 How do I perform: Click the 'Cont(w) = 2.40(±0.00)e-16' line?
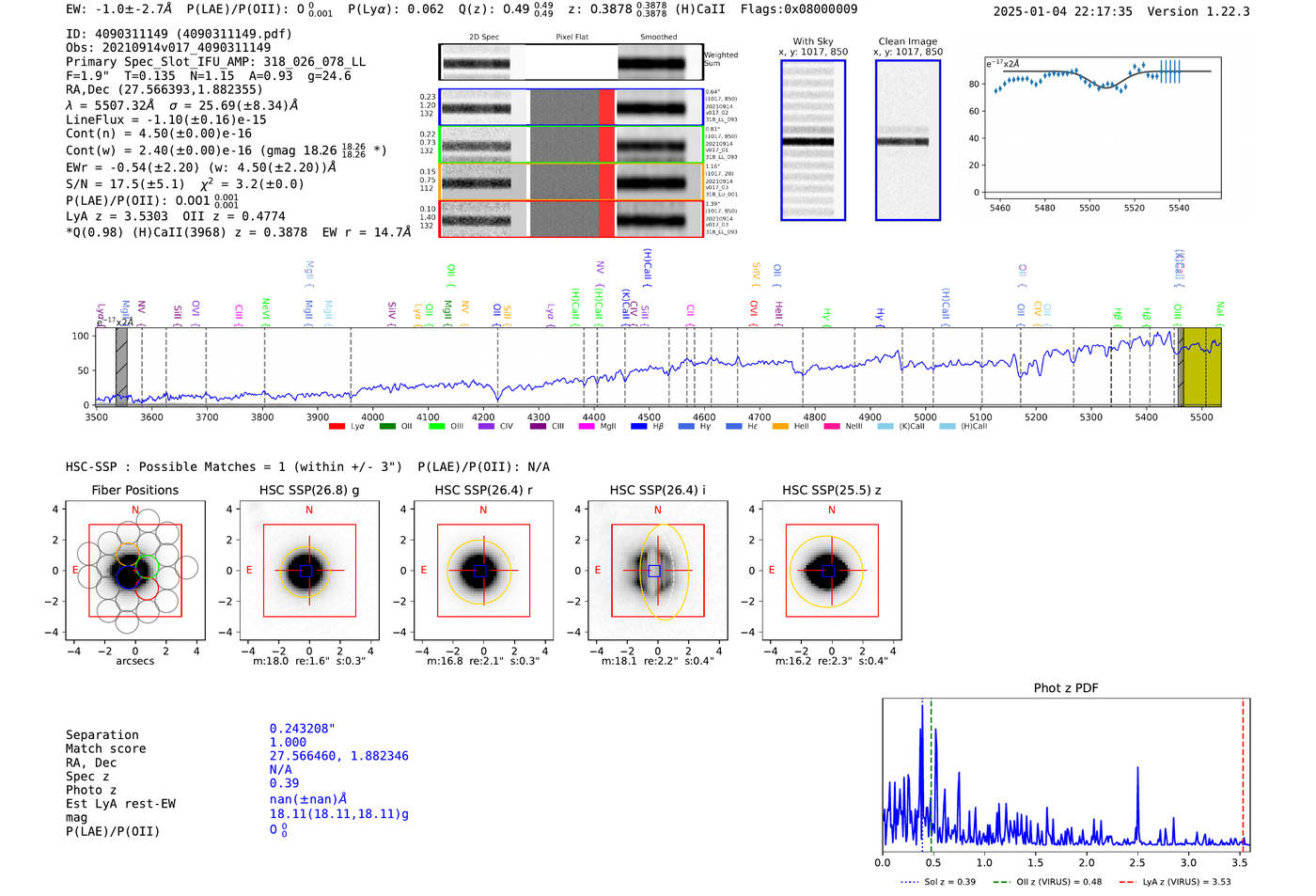tap(227, 149)
